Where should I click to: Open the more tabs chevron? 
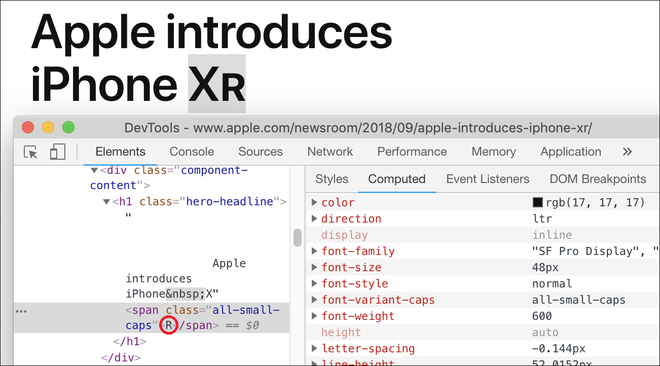(627, 151)
